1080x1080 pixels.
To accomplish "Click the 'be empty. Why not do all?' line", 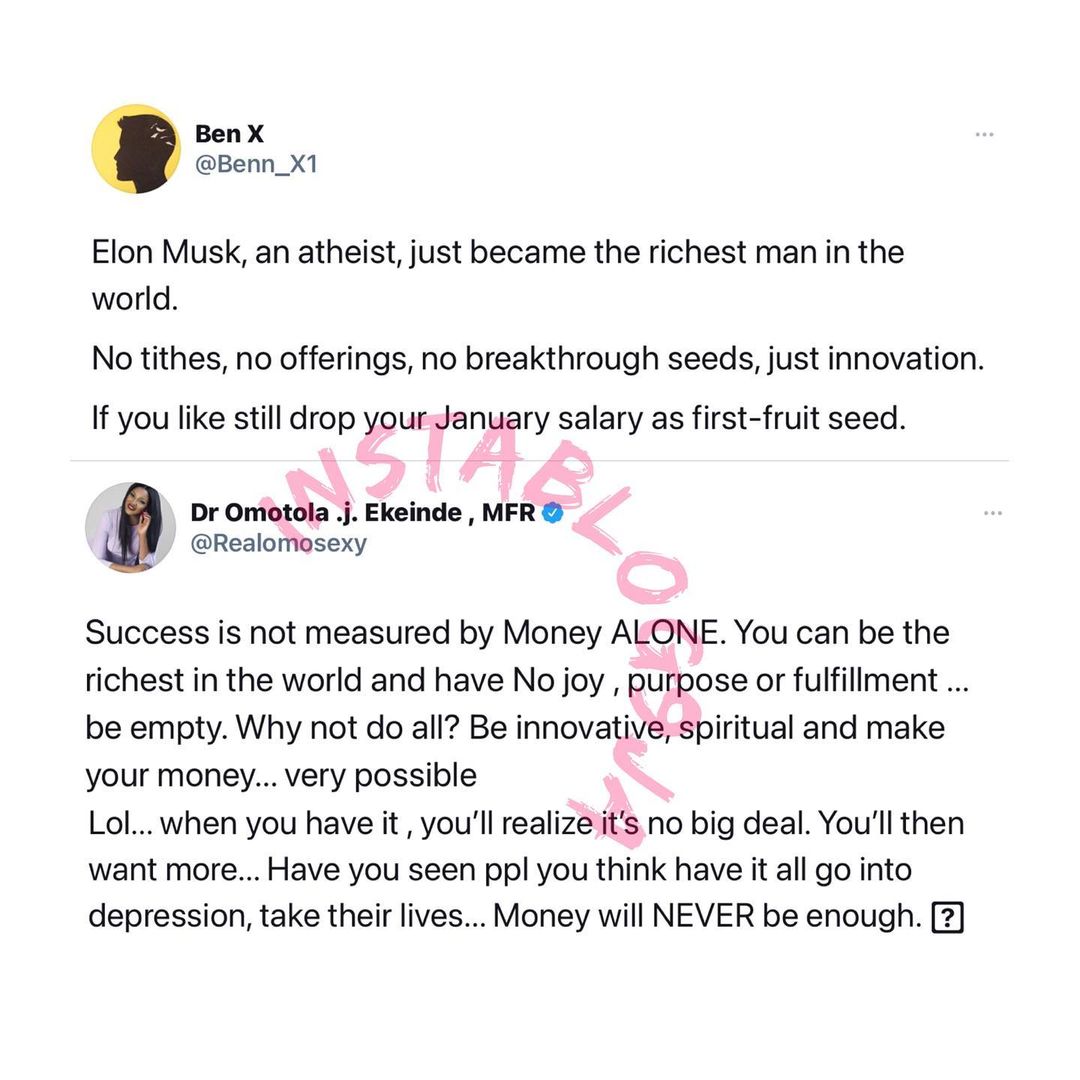I will 515,727.
